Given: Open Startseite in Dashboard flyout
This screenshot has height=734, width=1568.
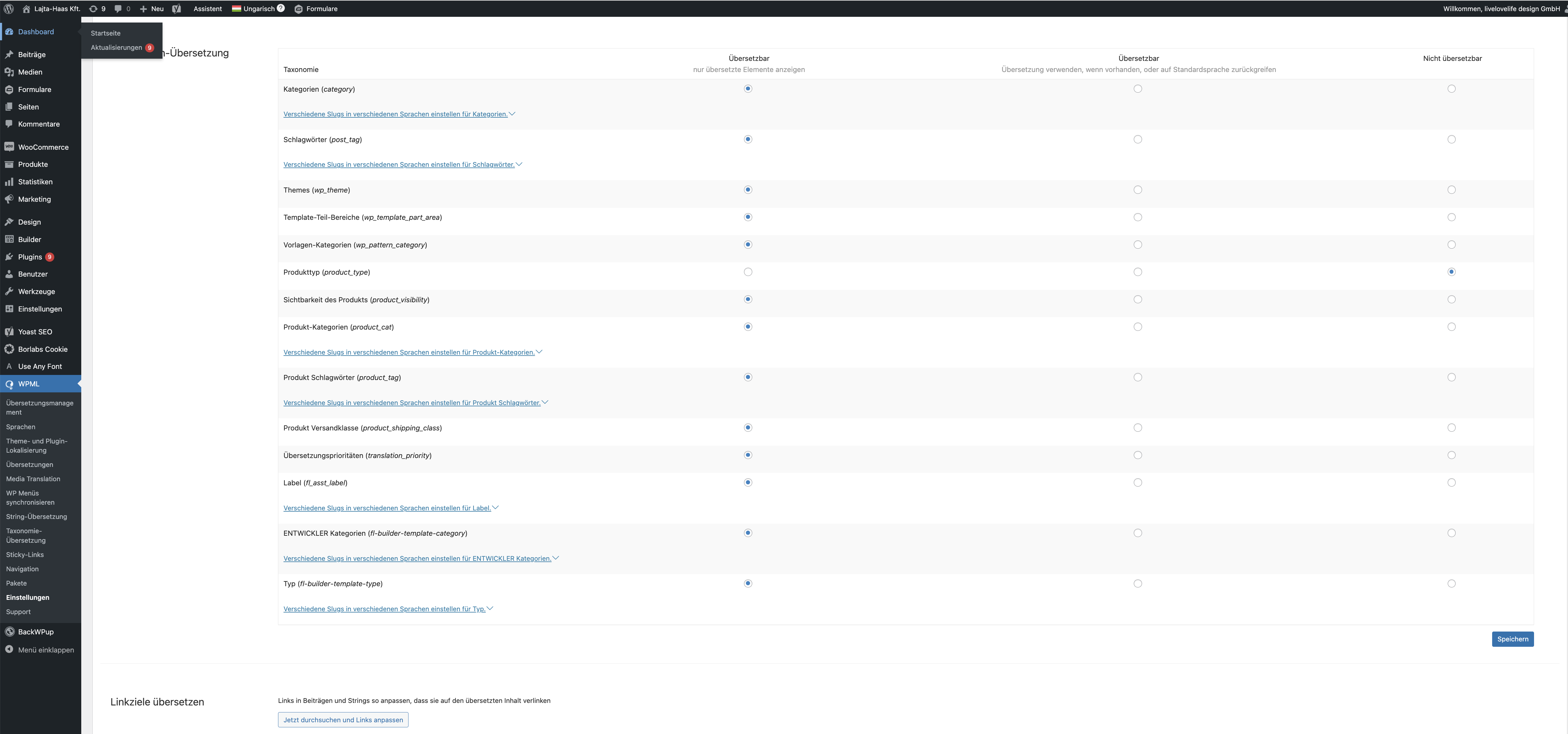Looking at the screenshot, I should 105,33.
